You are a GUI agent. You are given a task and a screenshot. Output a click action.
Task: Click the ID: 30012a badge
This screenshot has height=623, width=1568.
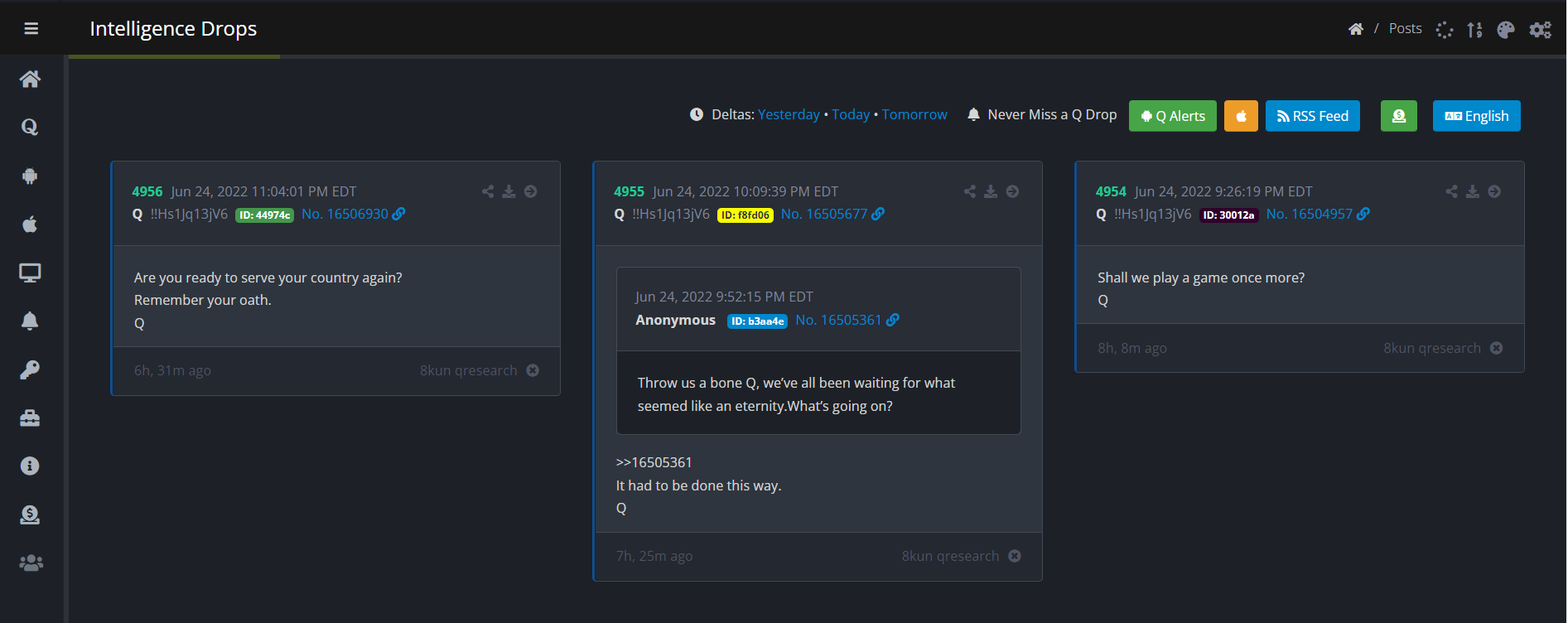point(1229,215)
